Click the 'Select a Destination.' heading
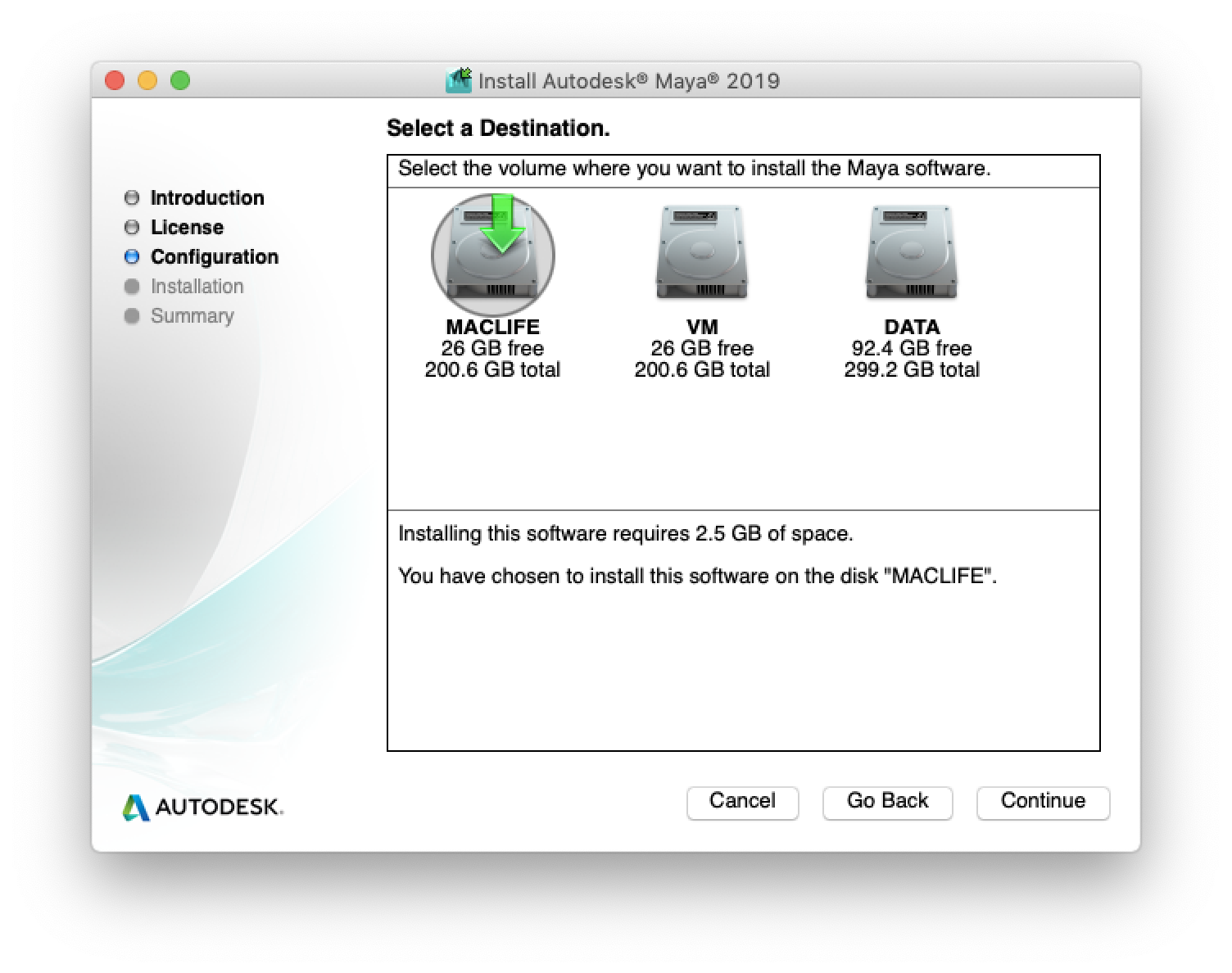 [x=498, y=129]
